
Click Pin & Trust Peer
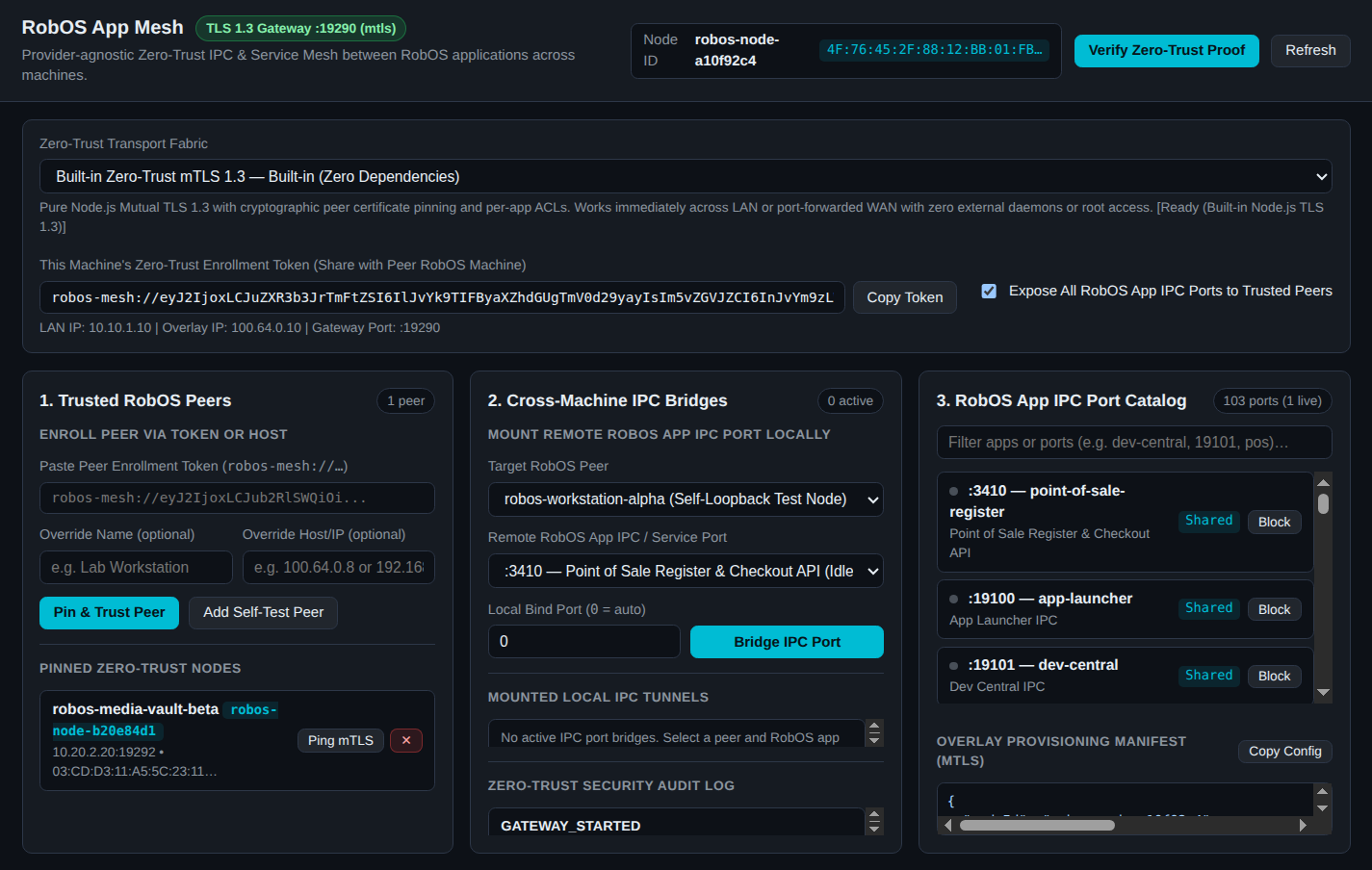(x=109, y=613)
